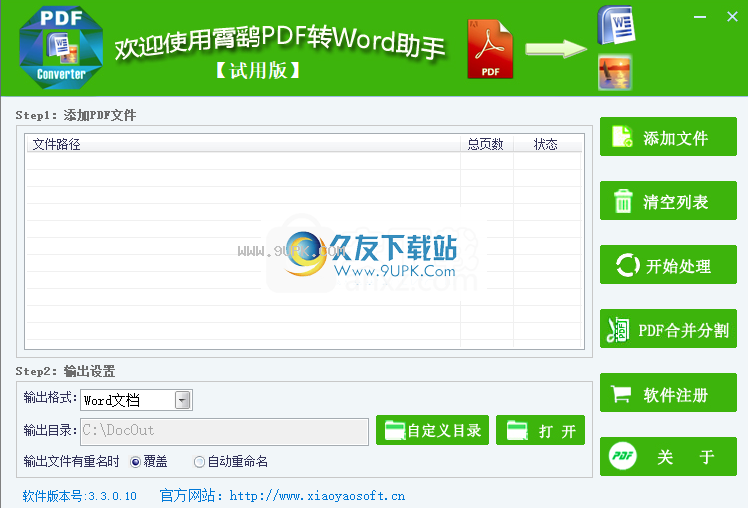Open 软件注册 registration
Image resolution: width=748 pixels, height=508 pixels.
[668, 393]
